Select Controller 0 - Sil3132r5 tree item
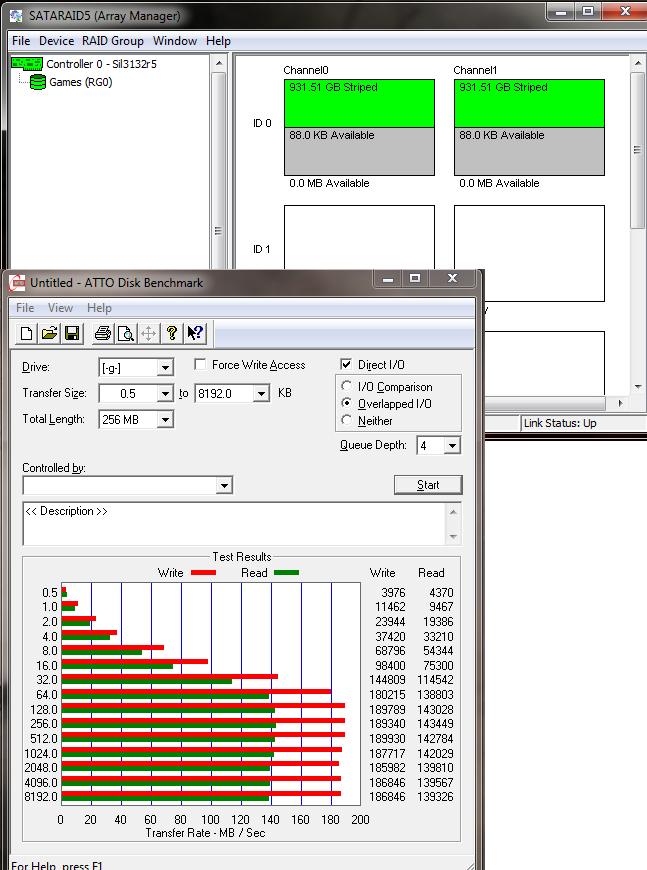This screenshot has width=647, height=870. click(x=102, y=64)
